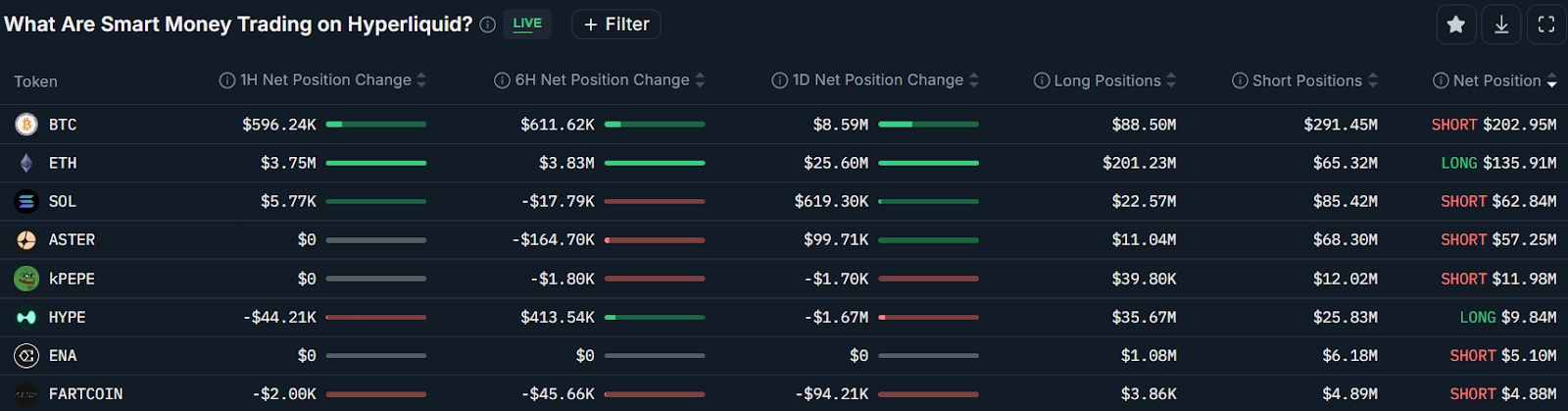
Task: Click the kPEPE frog icon
Action: click(x=26, y=279)
